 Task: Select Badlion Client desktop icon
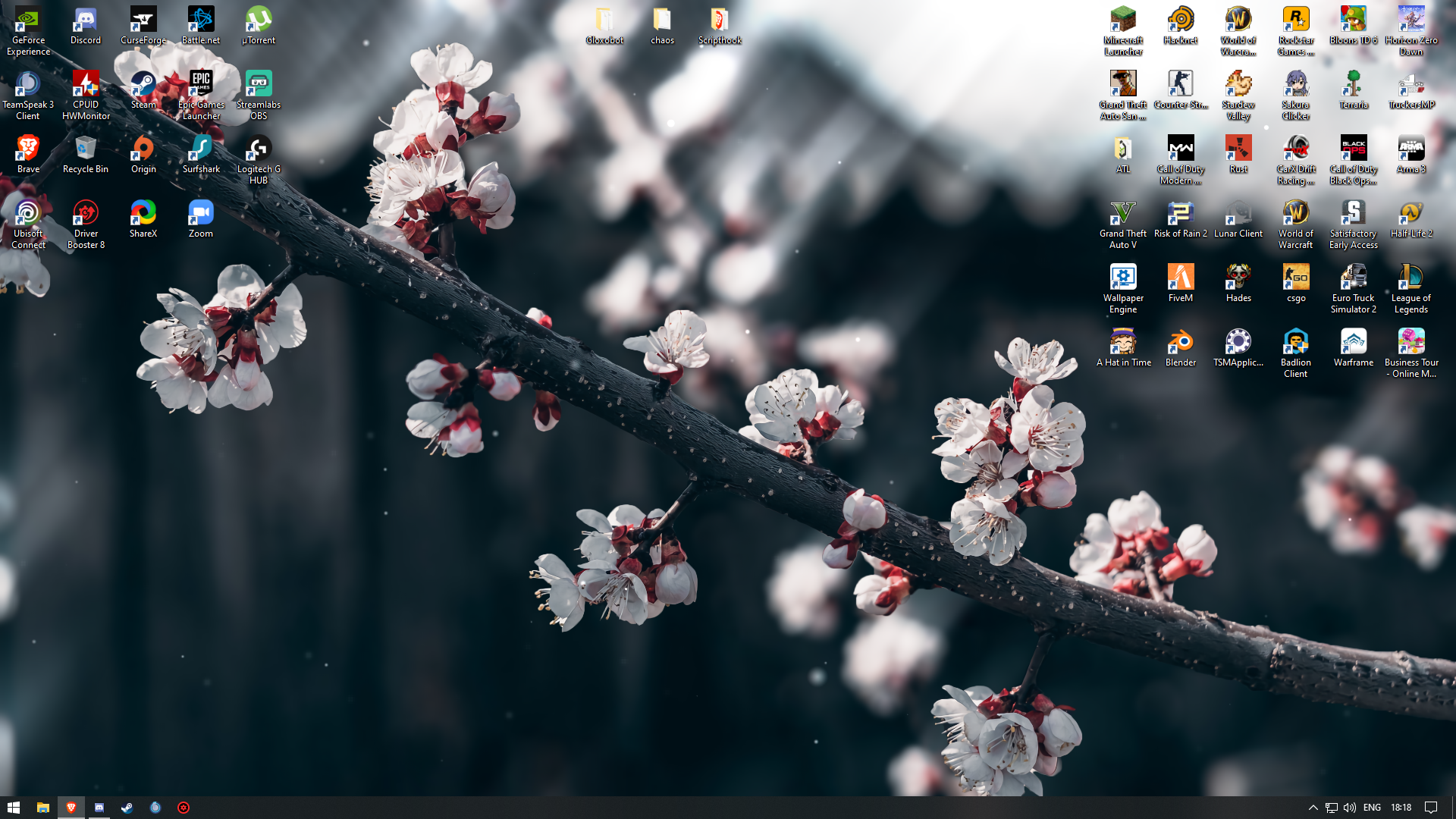click(x=1296, y=353)
